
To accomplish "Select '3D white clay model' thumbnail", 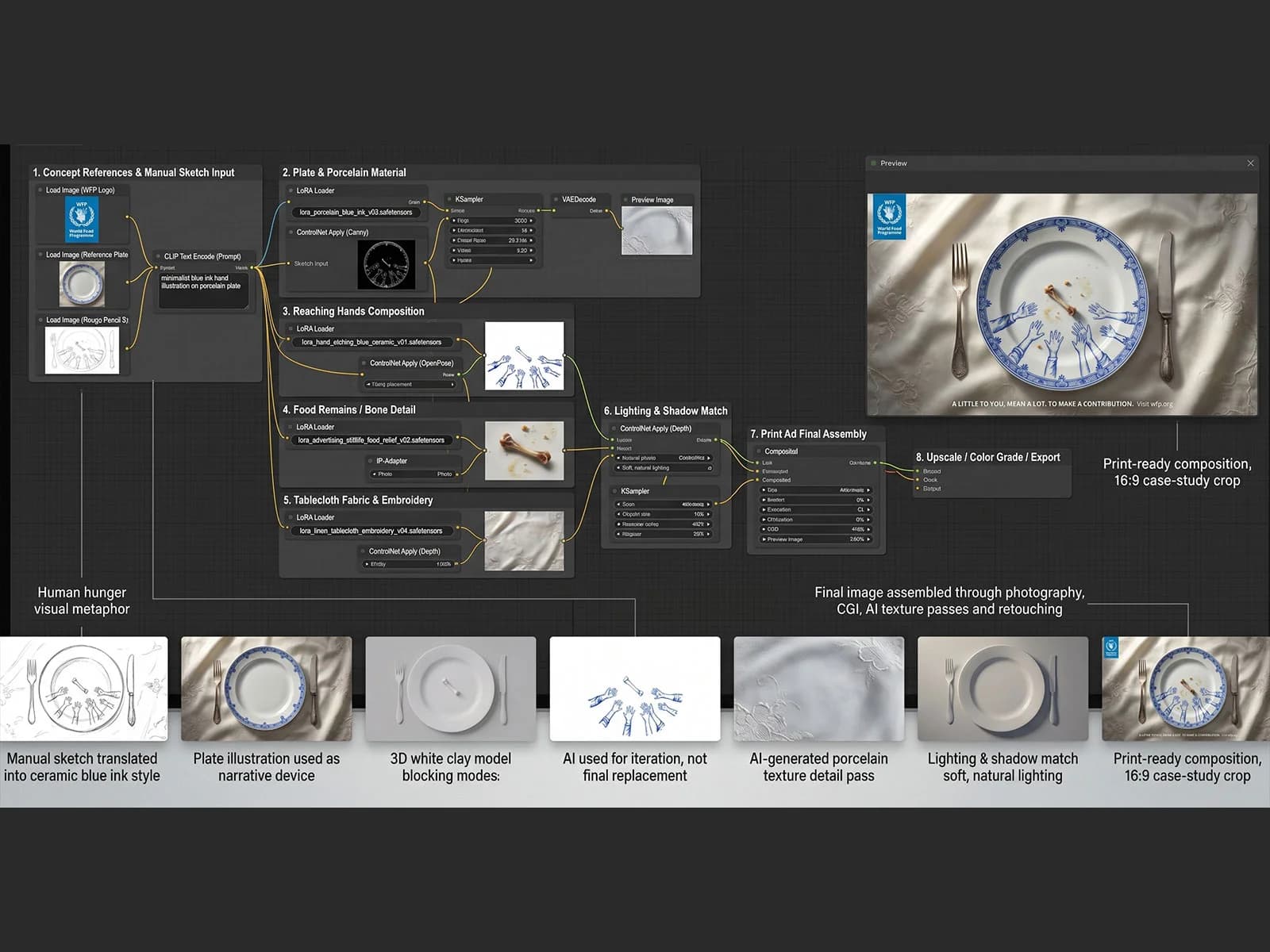I will [450, 689].
